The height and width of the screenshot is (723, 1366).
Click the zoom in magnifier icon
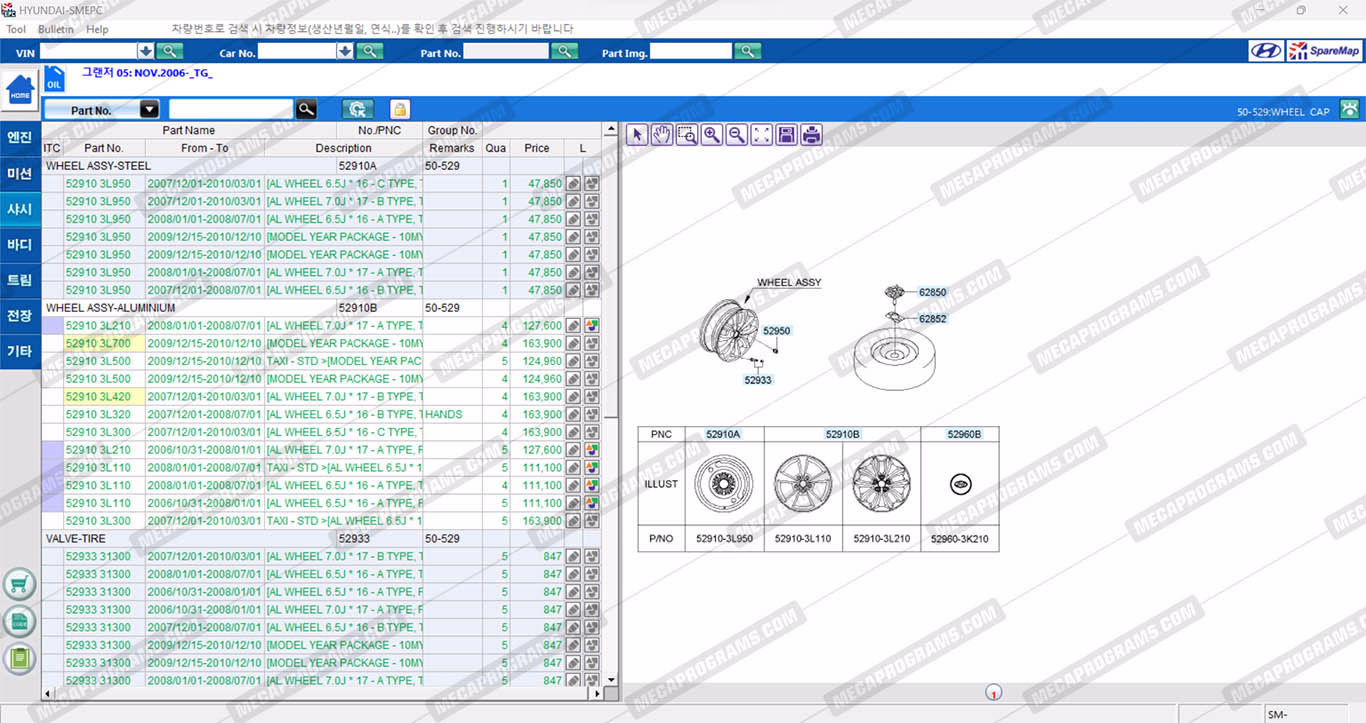coord(712,135)
